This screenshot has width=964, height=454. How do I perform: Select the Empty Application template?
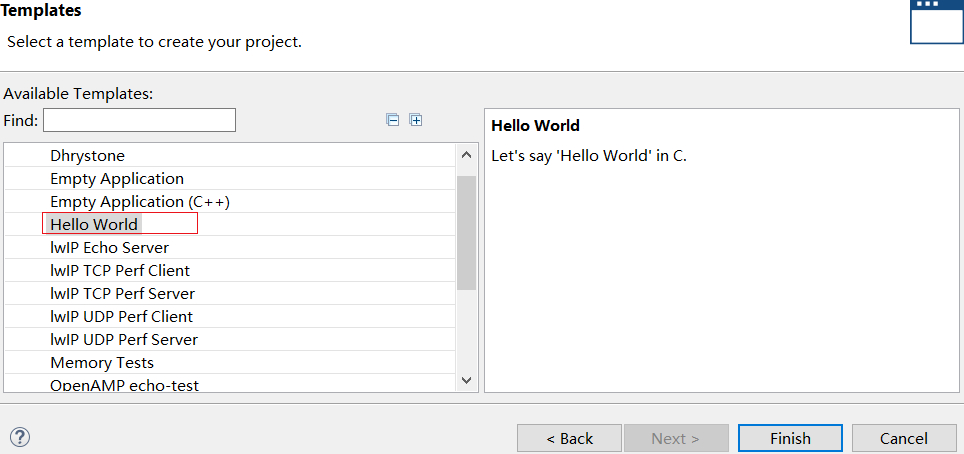117,179
